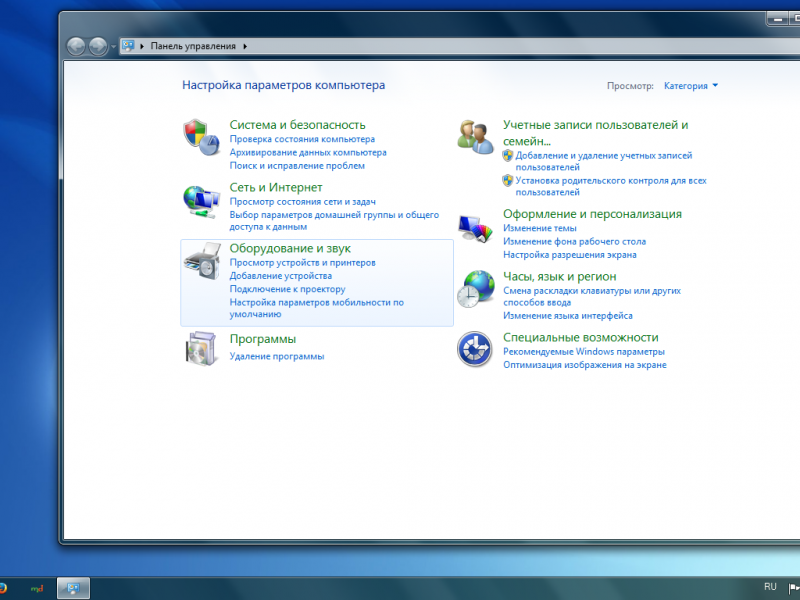
Task: Expand the arrow before Панель управления breadcrumb
Action: [142, 46]
